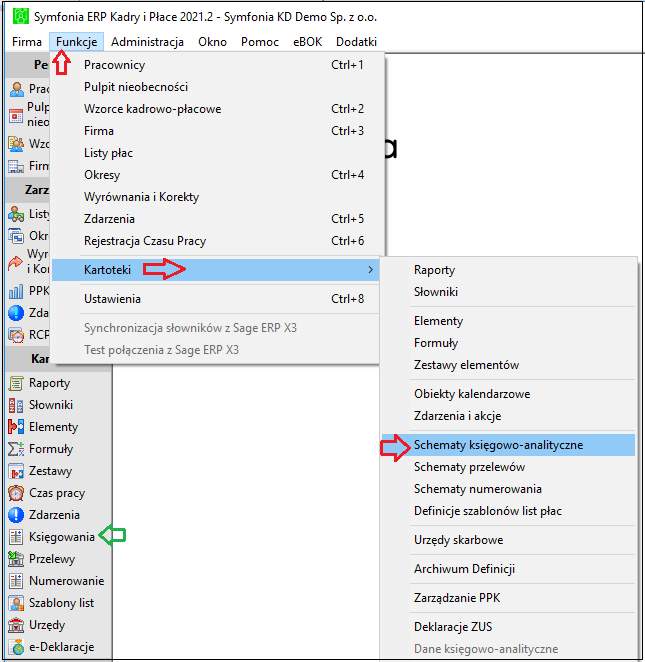Choose Elementy in the submenu

508,321
